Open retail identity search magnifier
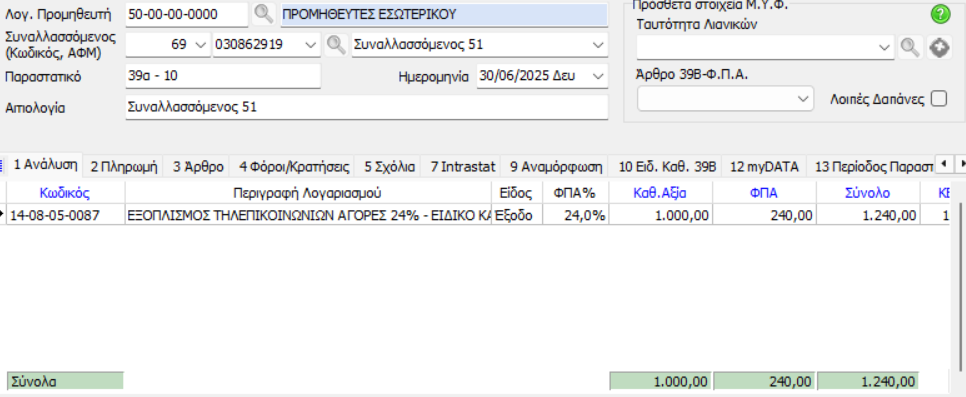The width and height of the screenshot is (966, 397). point(910,47)
